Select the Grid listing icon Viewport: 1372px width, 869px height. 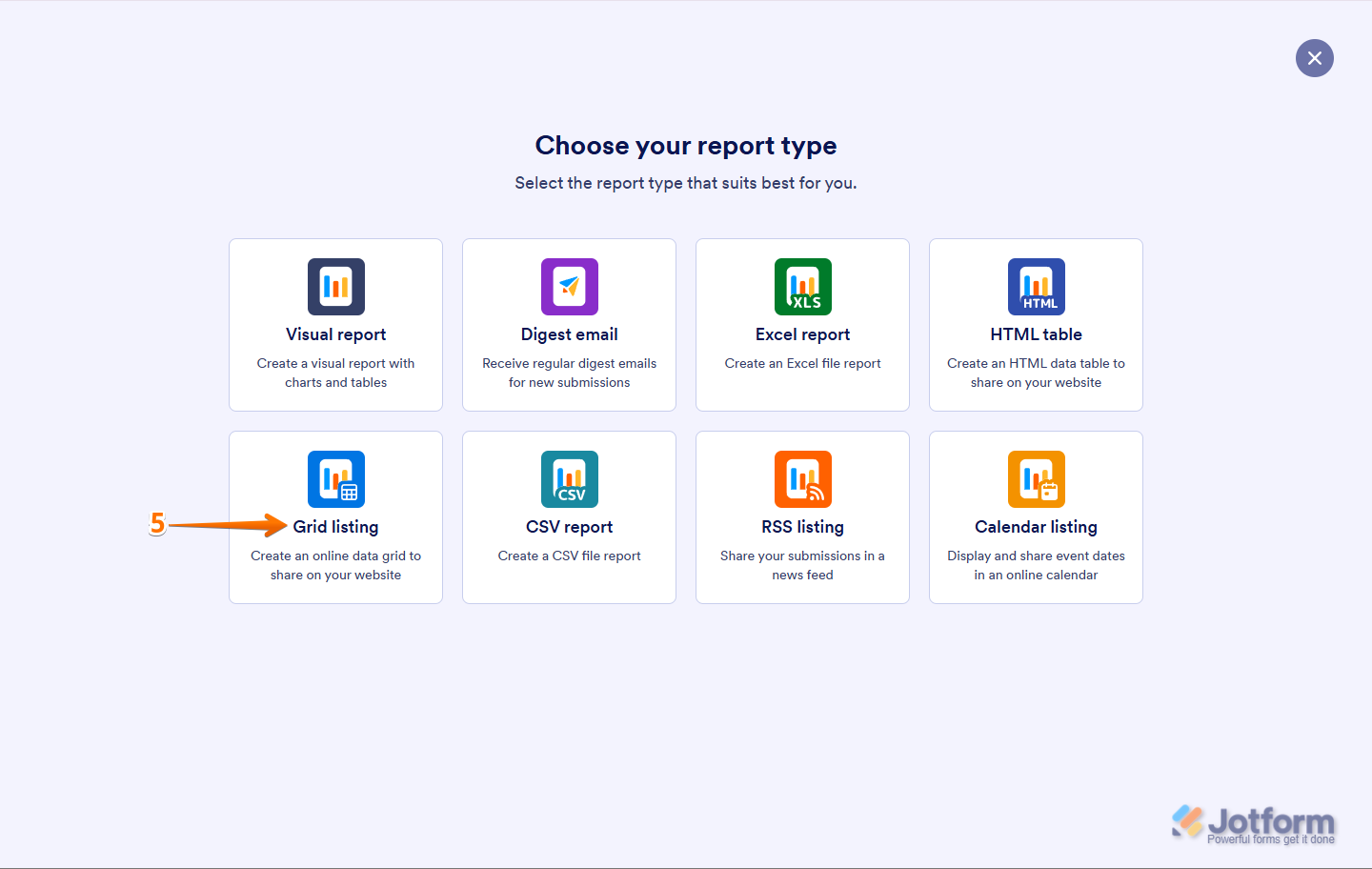point(335,478)
